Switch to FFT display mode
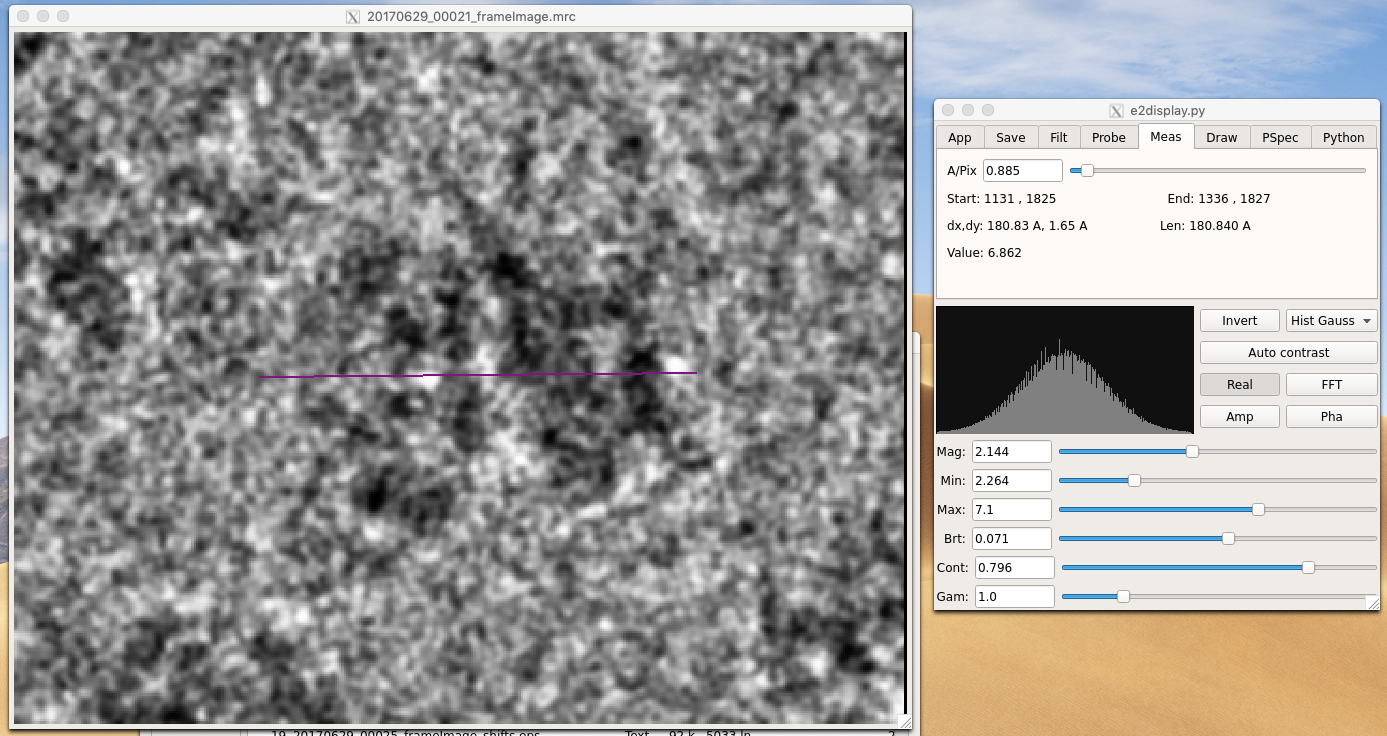Viewport: 1387px width, 736px height. pos(1332,384)
